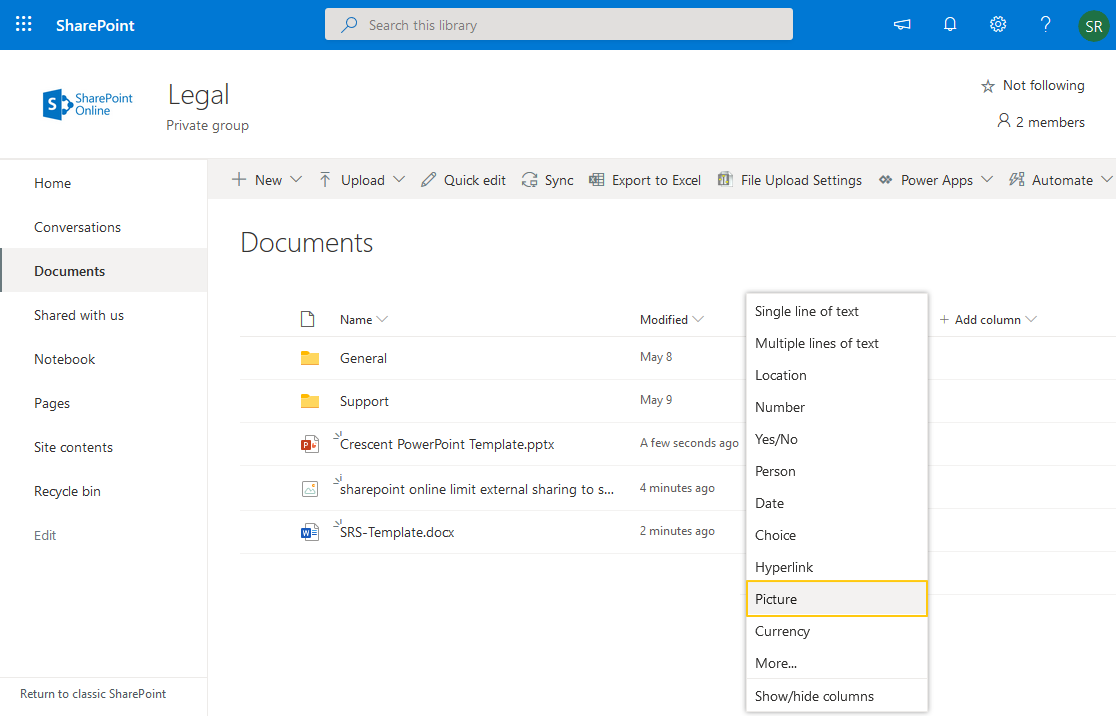Open the Recycle bin page

click(67, 491)
